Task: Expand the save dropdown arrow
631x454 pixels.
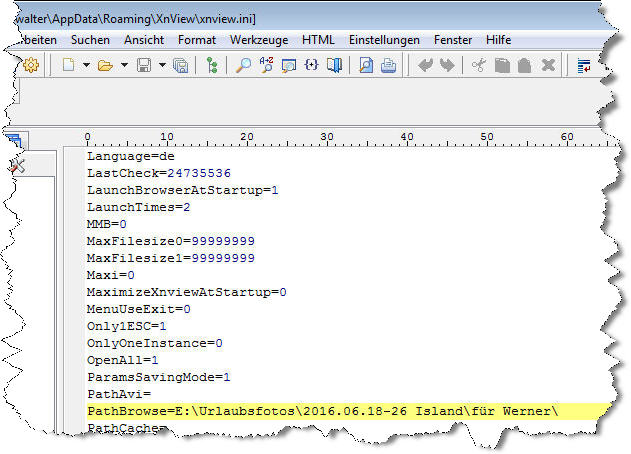Action: pyautogui.click(x=161, y=66)
